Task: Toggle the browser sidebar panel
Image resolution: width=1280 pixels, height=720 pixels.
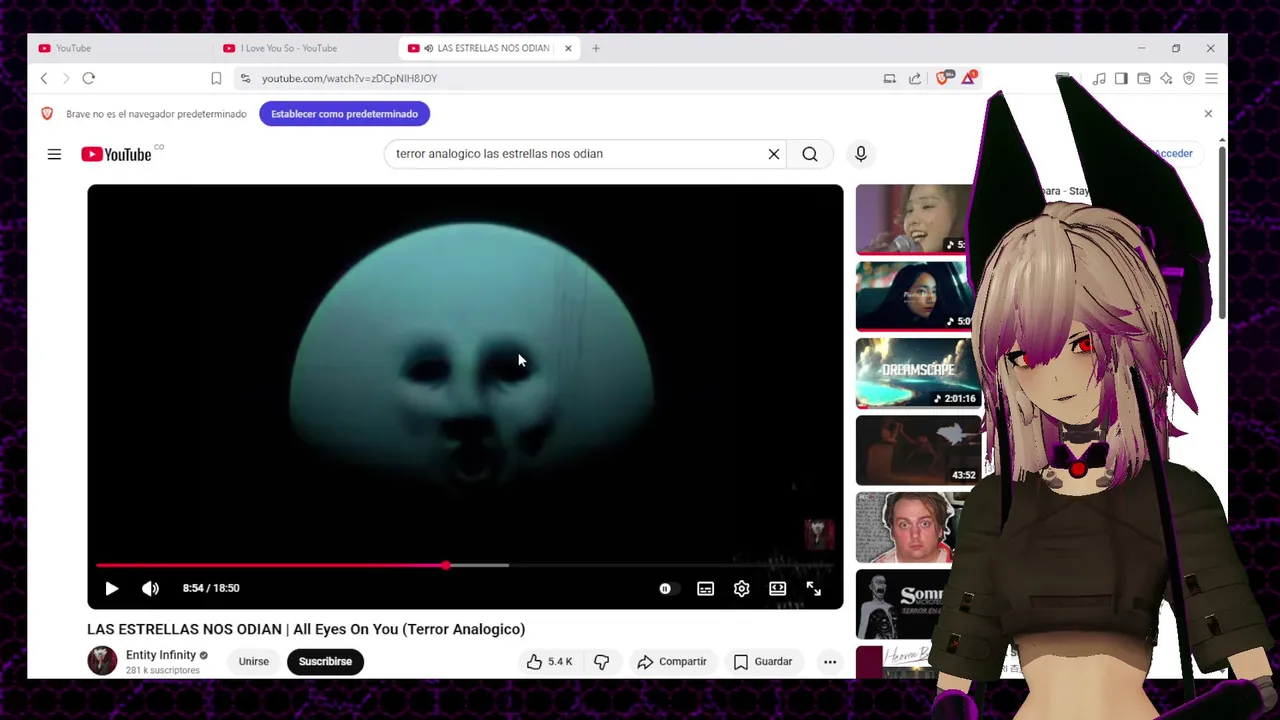Action: pos(1121,78)
